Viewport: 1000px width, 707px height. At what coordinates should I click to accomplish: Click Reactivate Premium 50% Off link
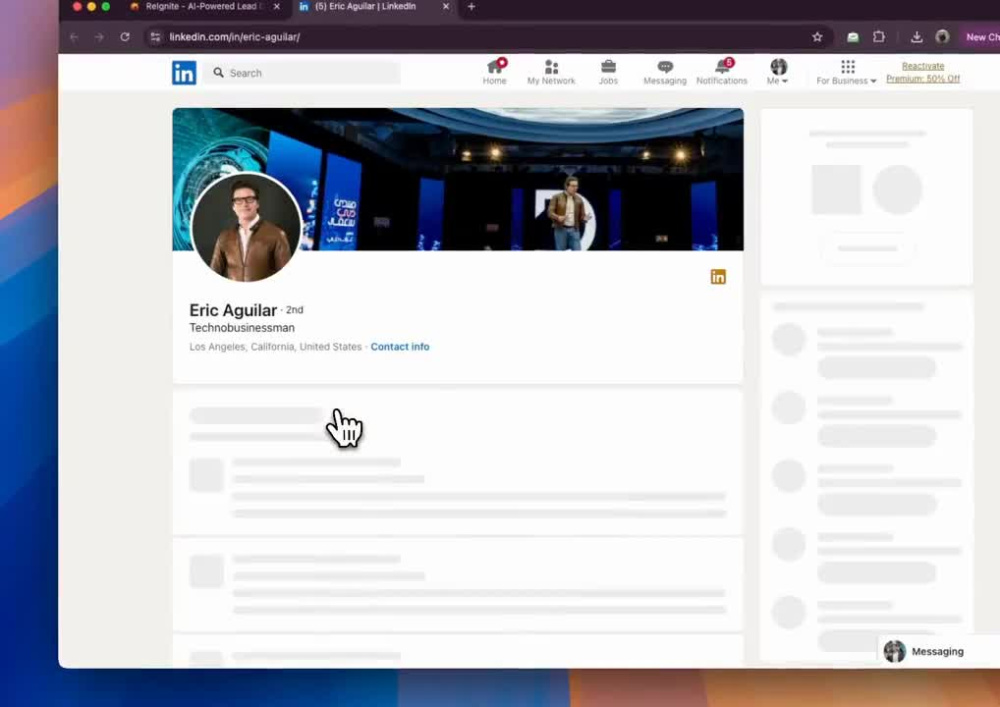point(923,72)
